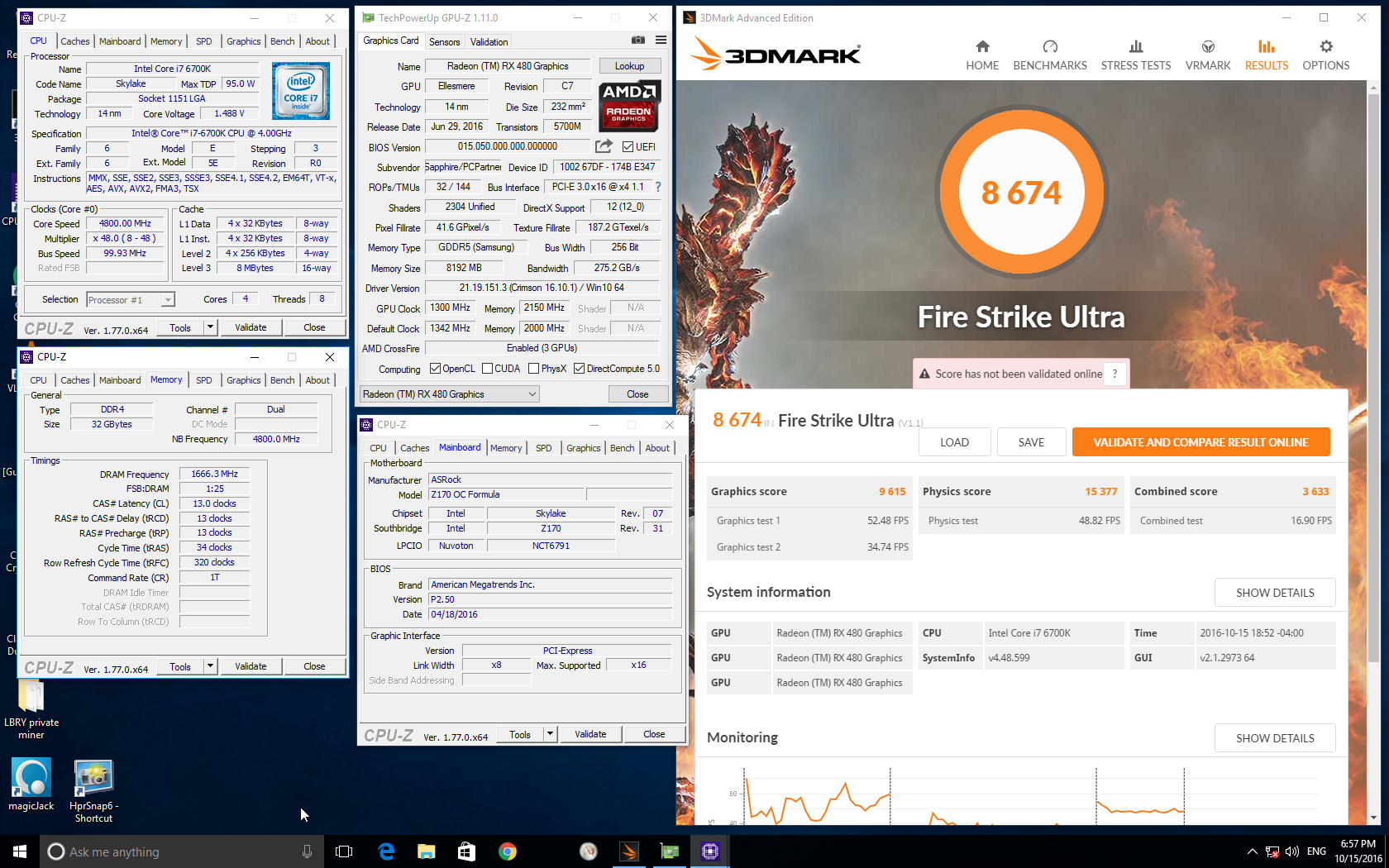Switch to Caches tab in top CPU-Z window
The image size is (1389, 868).
pos(75,41)
